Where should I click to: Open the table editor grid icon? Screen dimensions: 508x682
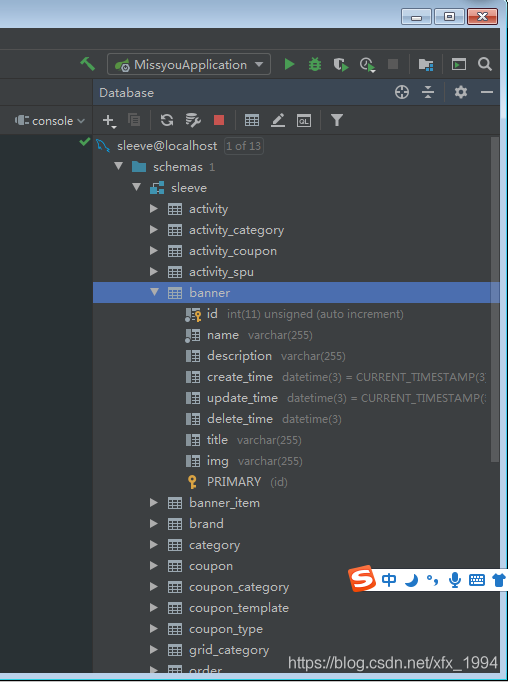click(252, 120)
